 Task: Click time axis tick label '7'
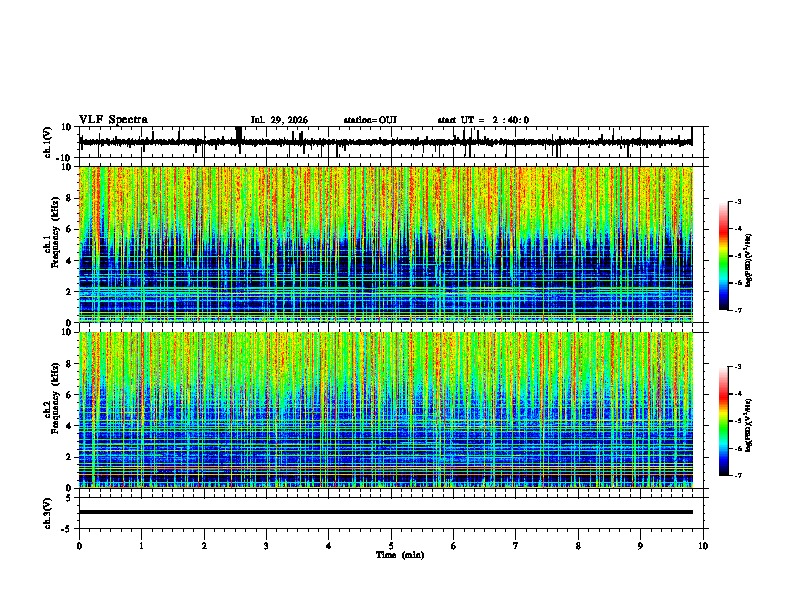coord(516,546)
